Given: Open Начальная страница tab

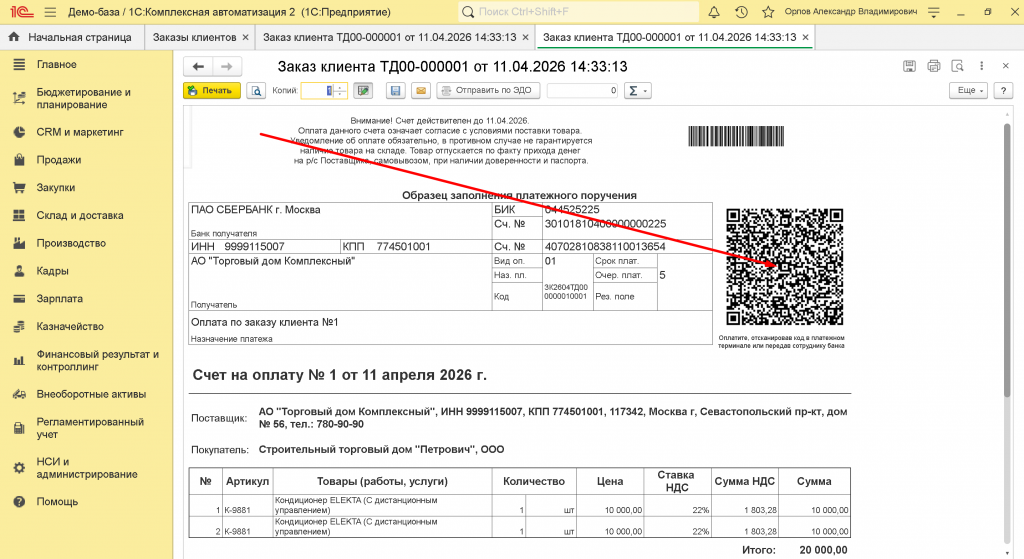Looking at the screenshot, I should [70, 37].
